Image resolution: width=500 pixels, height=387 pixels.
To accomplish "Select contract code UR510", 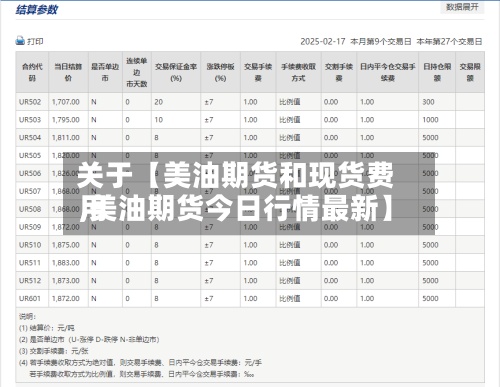I will point(30,245).
